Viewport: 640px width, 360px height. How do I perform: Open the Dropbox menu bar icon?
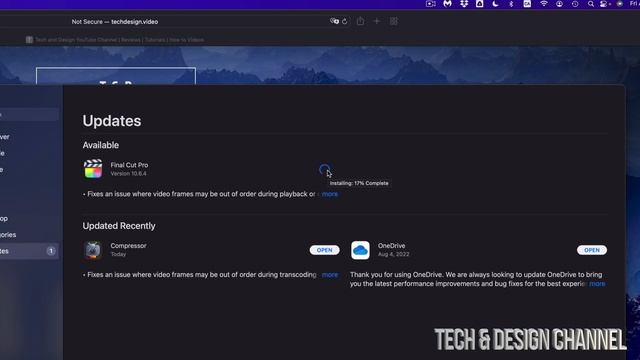464,4
